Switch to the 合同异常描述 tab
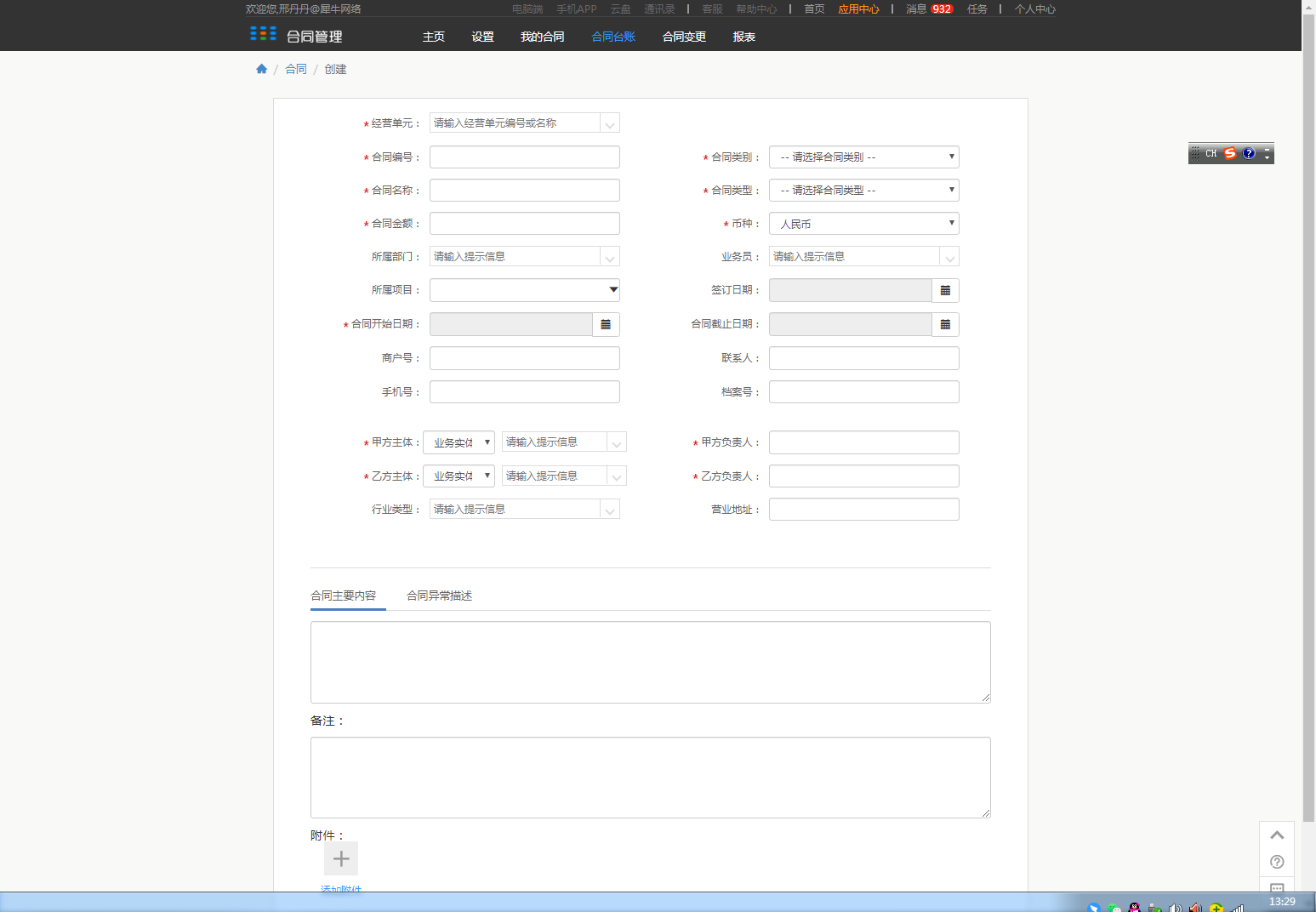 (x=439, y=596)
